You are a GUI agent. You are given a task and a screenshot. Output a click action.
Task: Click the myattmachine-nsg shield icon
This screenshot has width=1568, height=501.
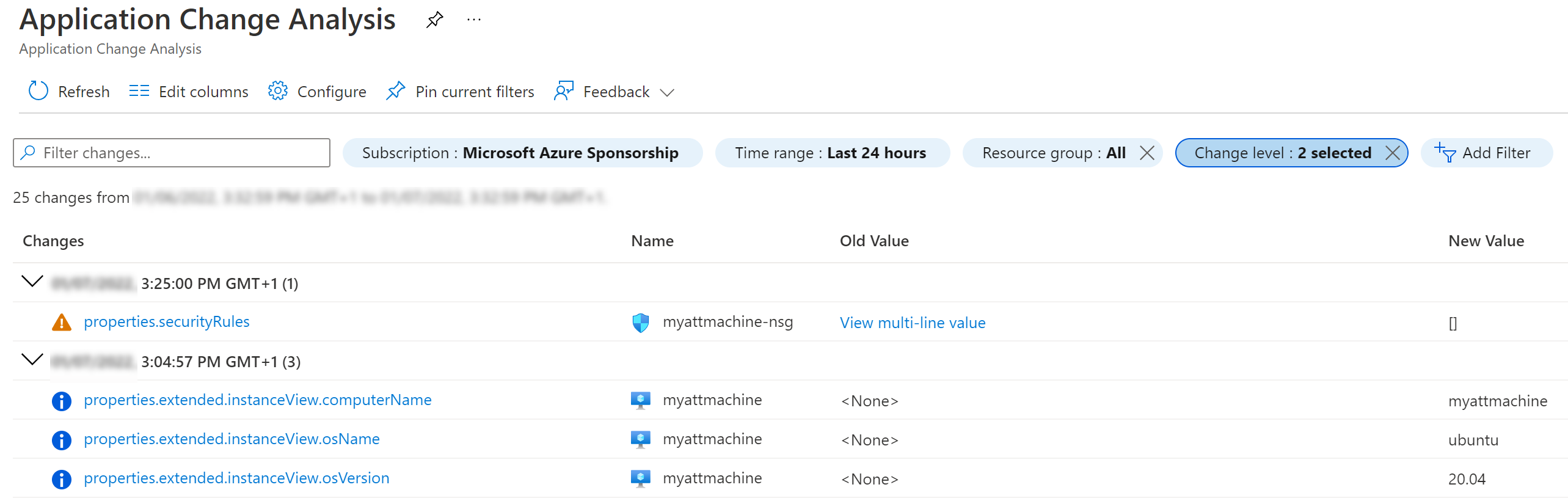[x=640, y=323]
